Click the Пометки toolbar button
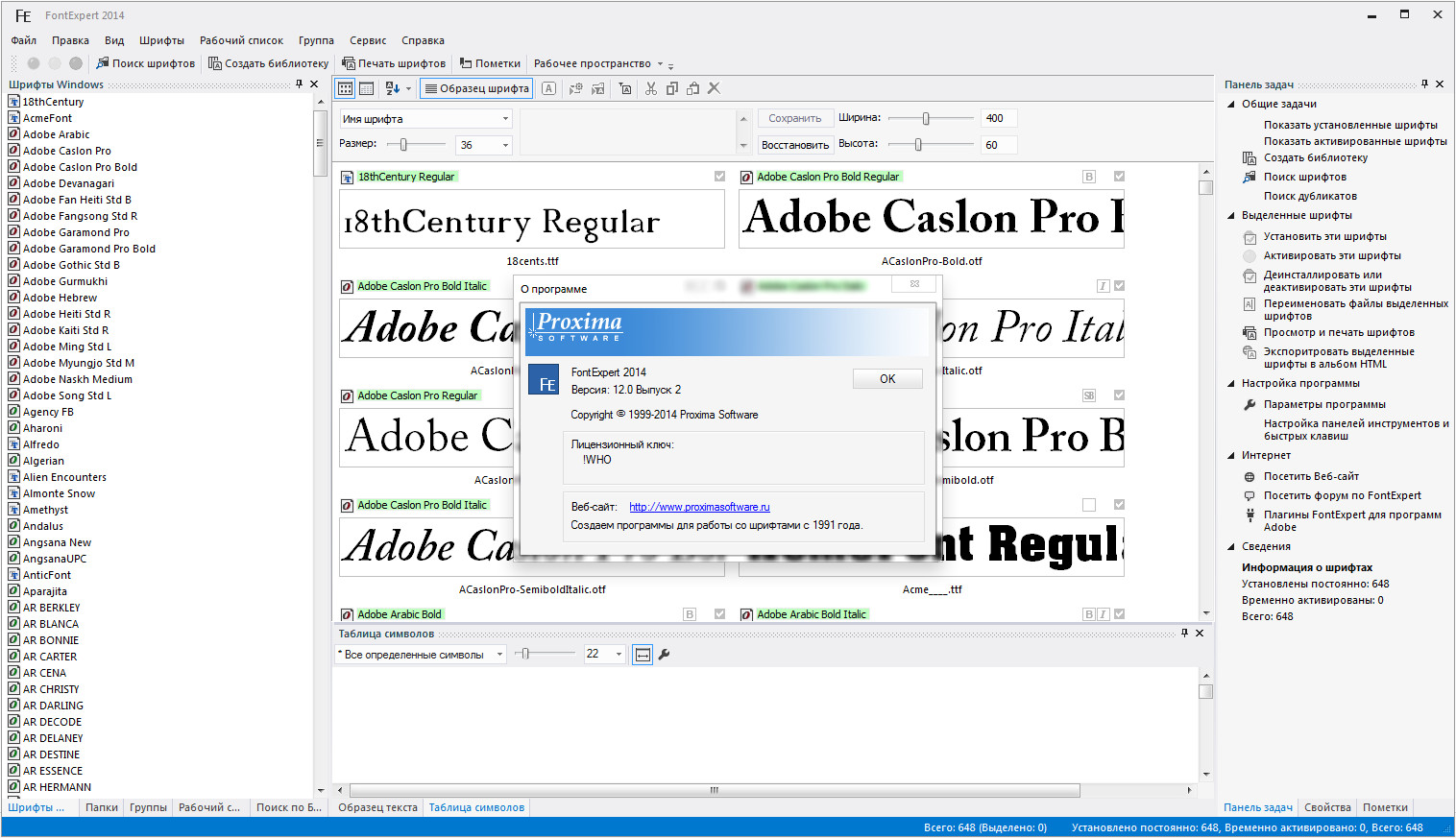This screenshot has height=838, width=1456. coord(491,63)
